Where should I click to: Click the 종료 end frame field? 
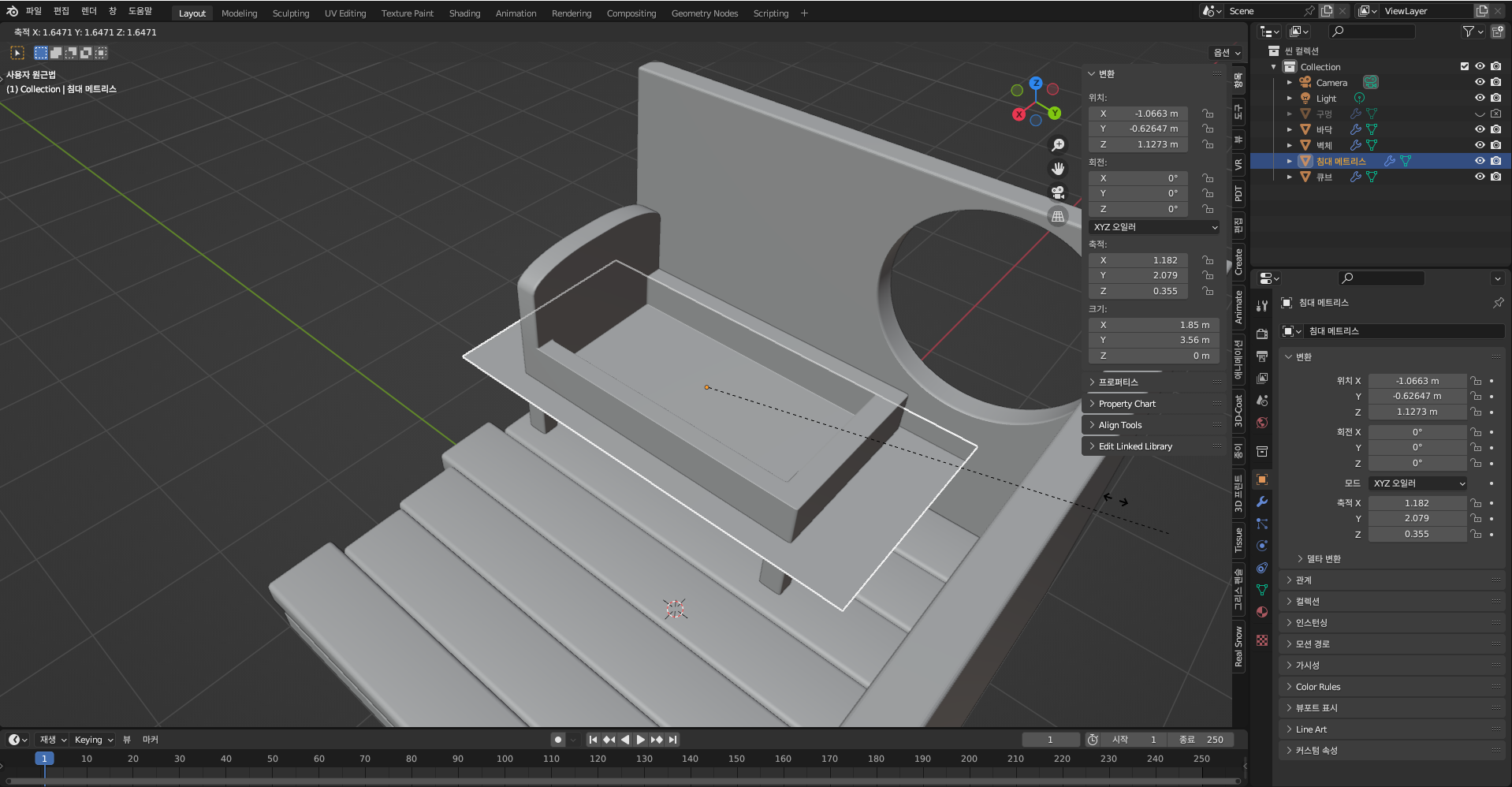(1201, 740)
